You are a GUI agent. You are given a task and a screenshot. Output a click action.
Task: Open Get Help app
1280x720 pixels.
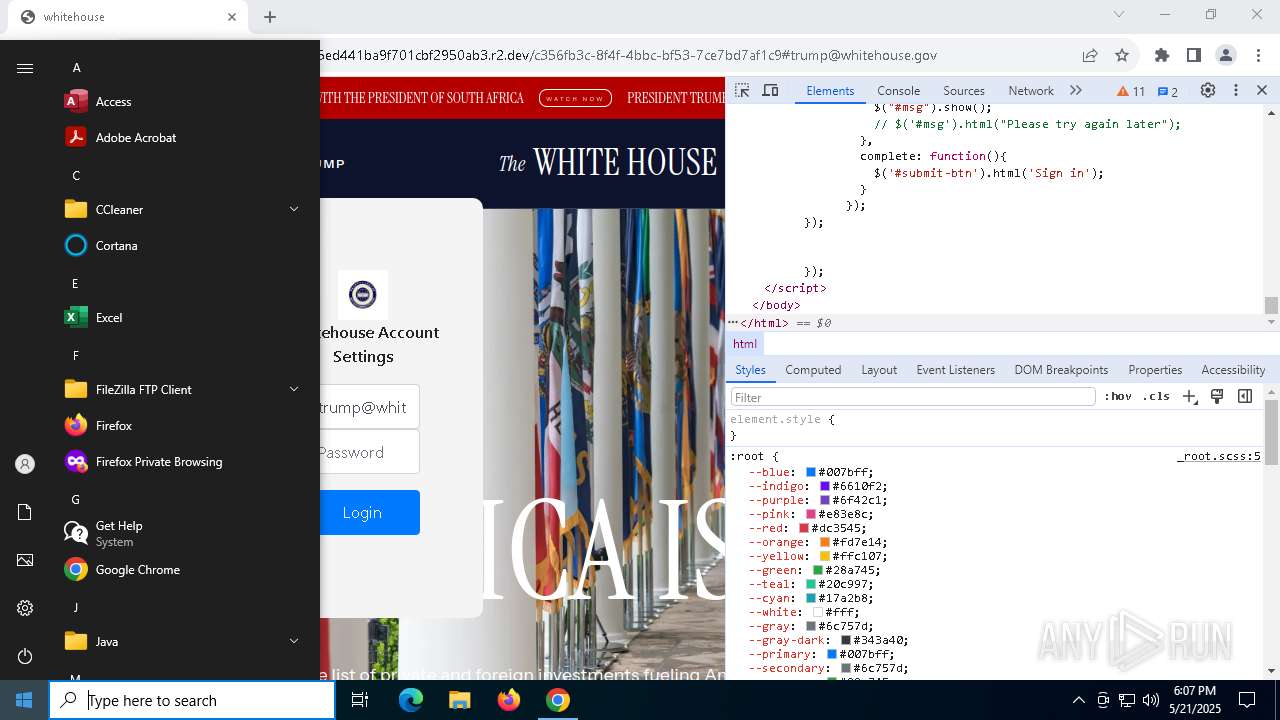(x=180, y=534)
